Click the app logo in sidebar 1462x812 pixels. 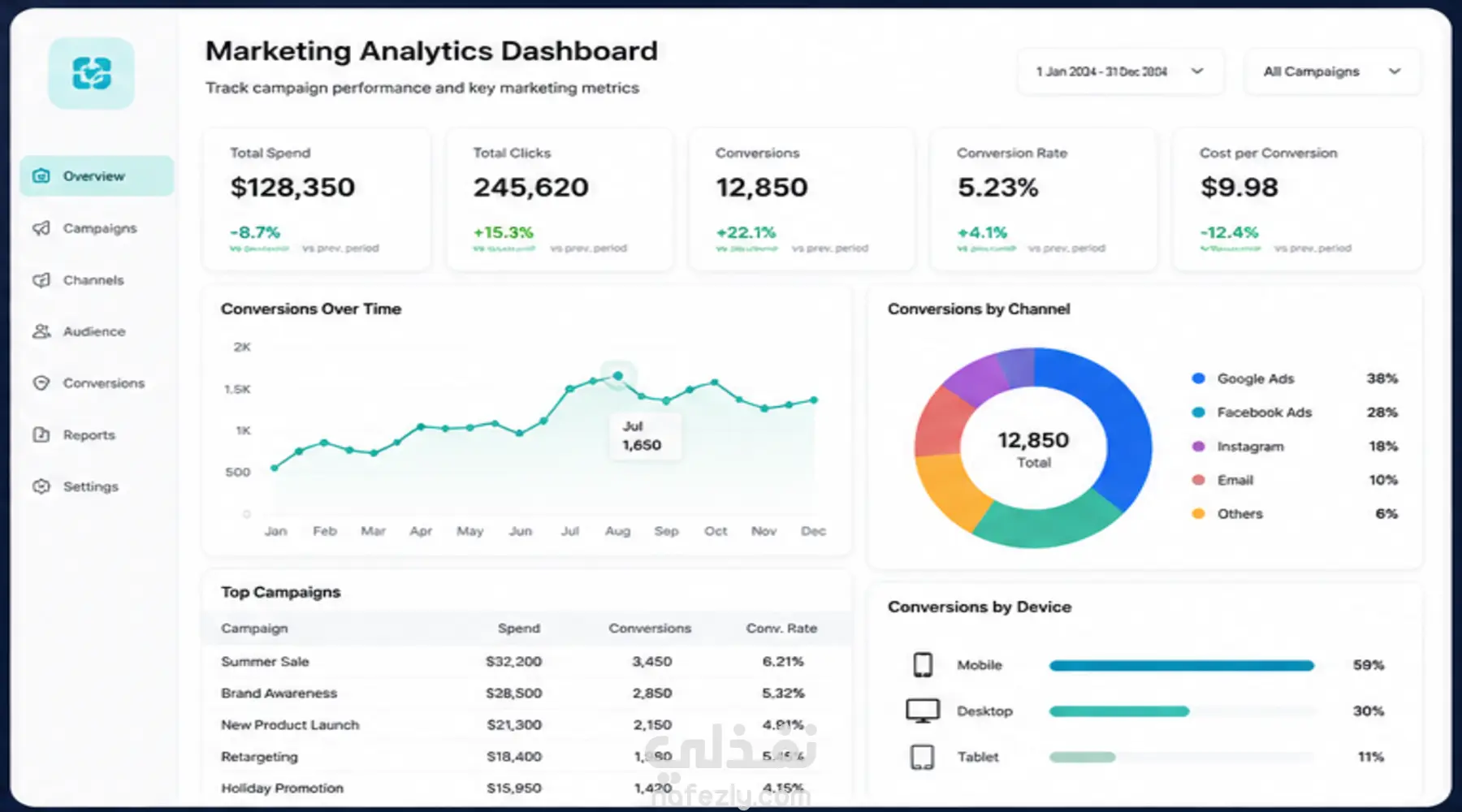(91, 73)
